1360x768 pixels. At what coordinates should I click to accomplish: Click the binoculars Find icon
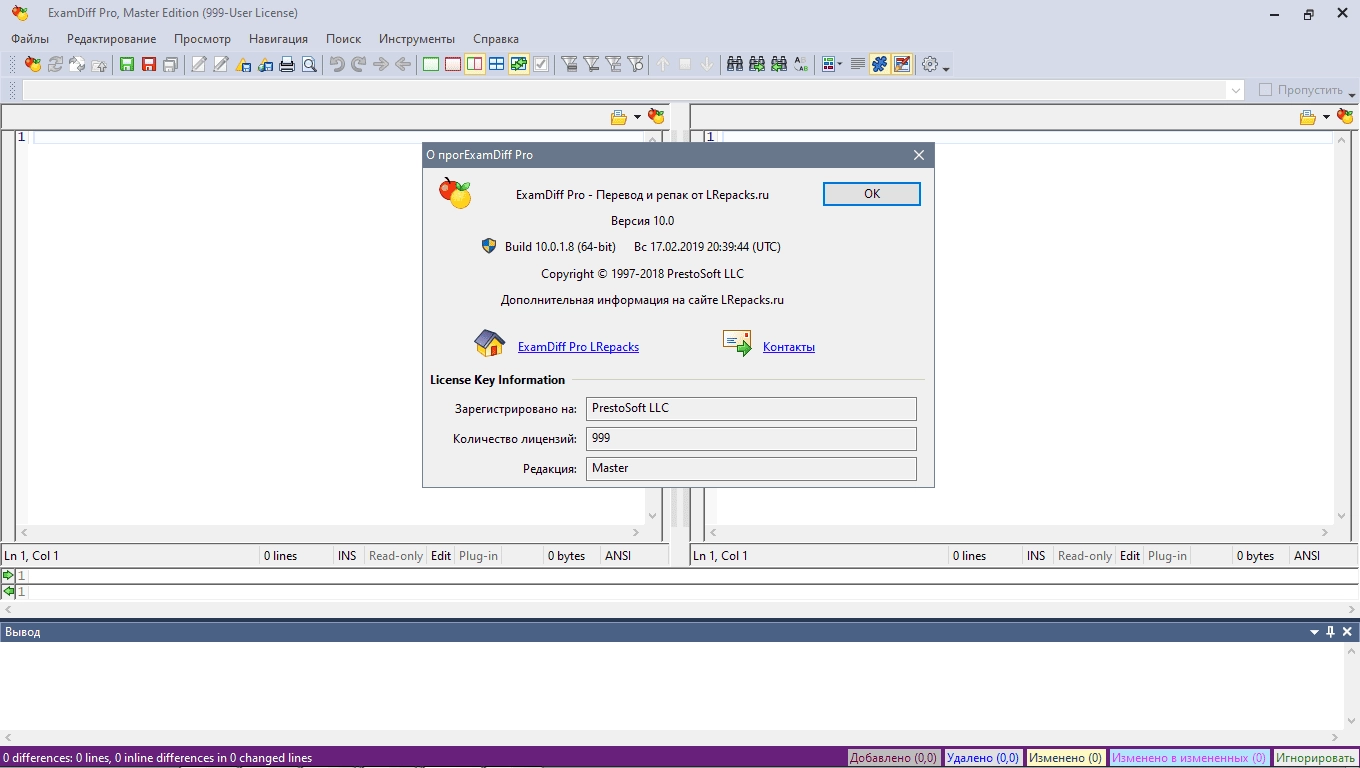click(735, 64)
